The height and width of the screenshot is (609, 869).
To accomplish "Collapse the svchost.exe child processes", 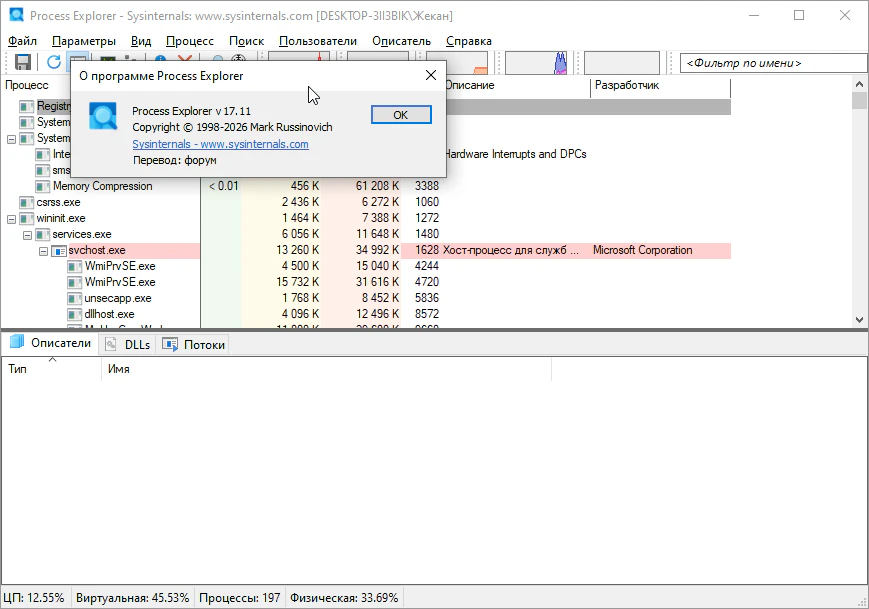I will pyautogui.click(x=44, y=250).
